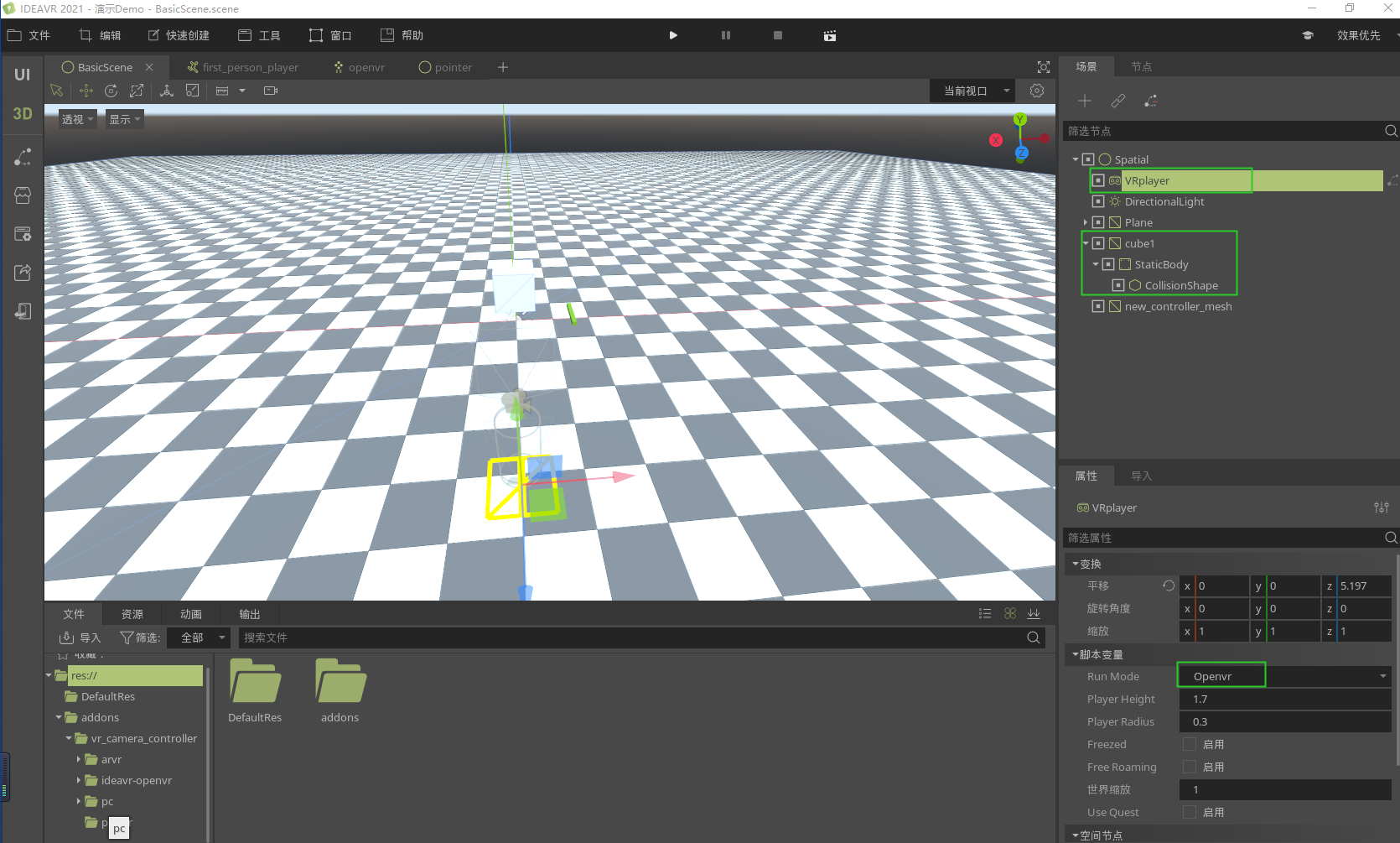This screenshot has height=843, width=1400.
Task: Open the 全部 file filter dropdown
Action: (x=198, y=637)
